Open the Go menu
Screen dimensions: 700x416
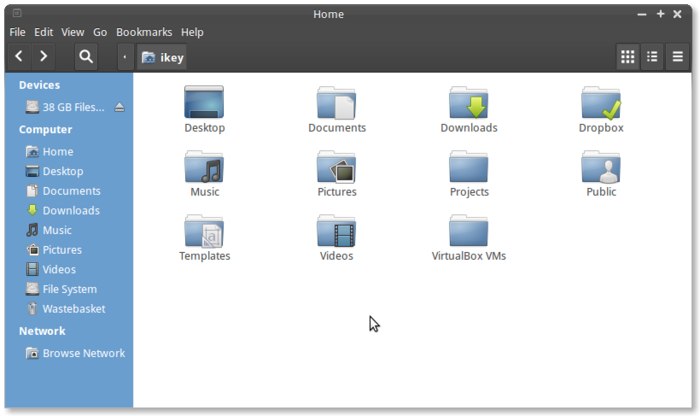pyautogui.click(x=100, y=32)
